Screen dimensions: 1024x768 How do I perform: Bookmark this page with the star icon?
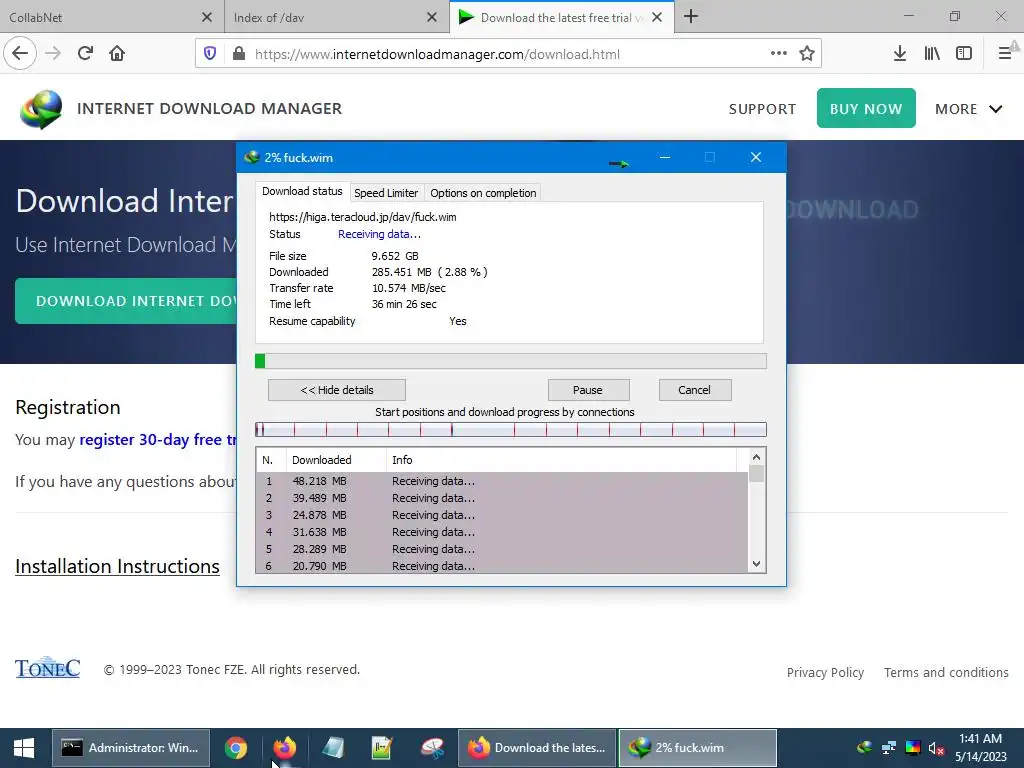(807, 54)
